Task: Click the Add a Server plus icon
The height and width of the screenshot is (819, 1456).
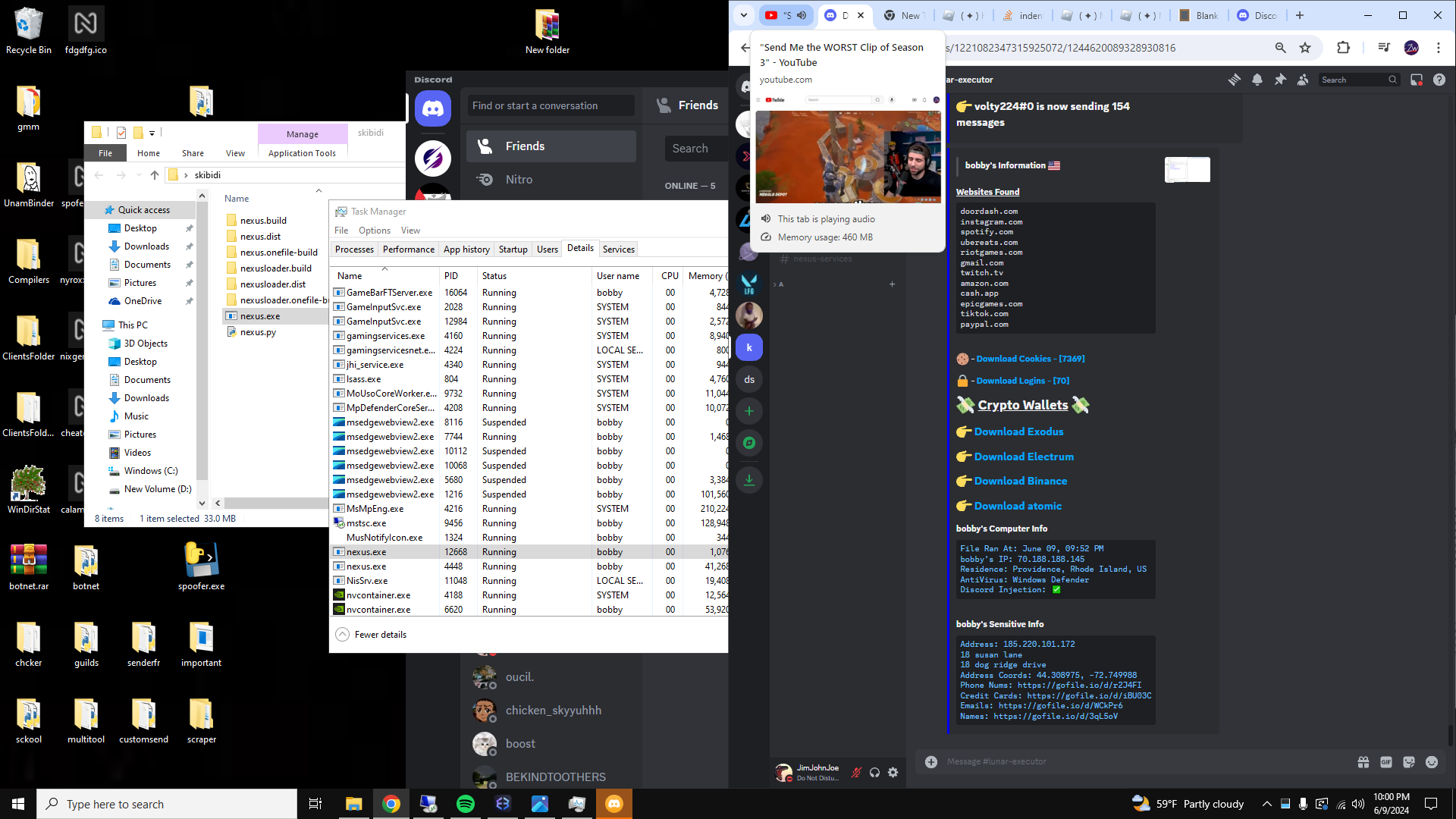Action: coord(749,411)
